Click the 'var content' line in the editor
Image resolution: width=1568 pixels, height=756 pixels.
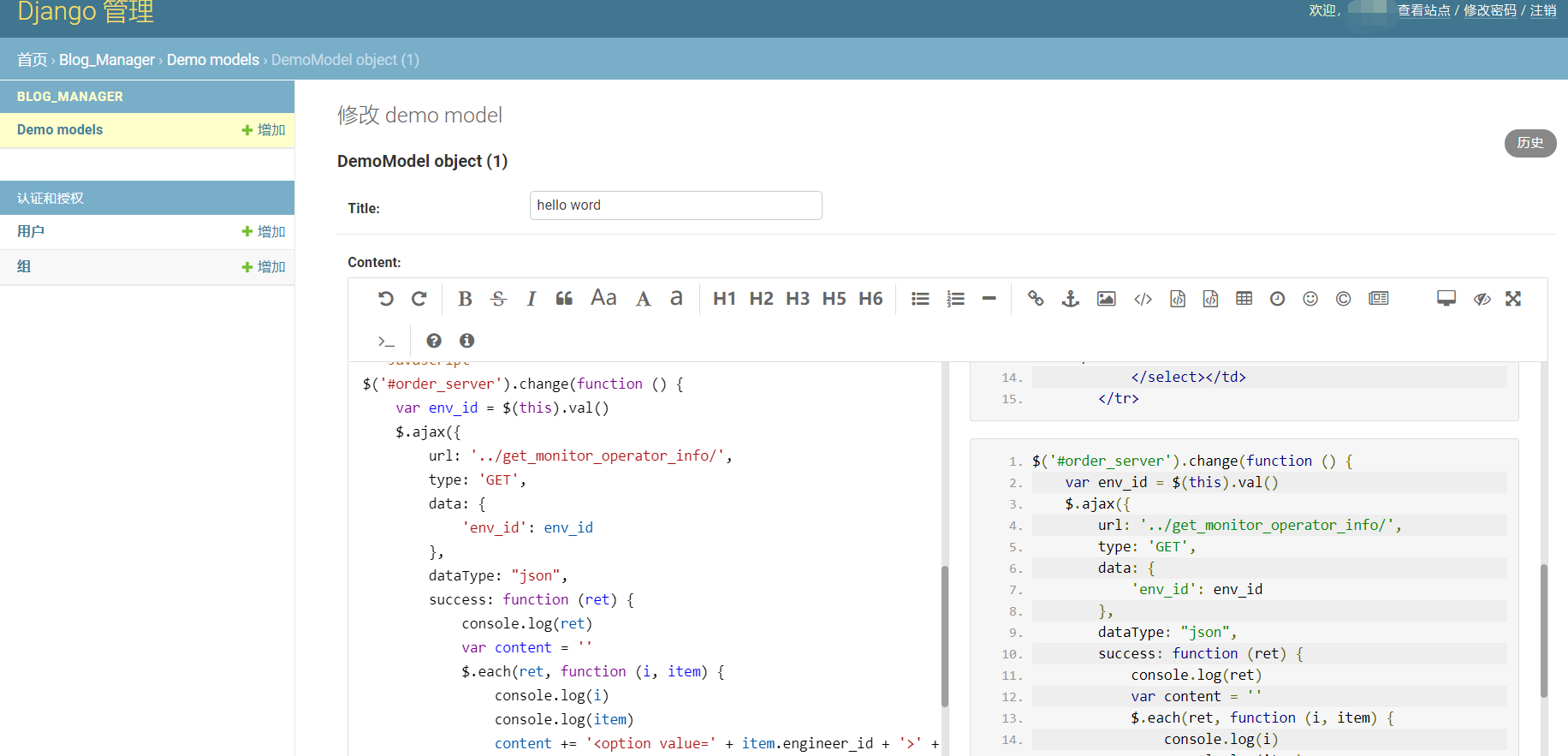pyautogui.click(x=527, y=648)
